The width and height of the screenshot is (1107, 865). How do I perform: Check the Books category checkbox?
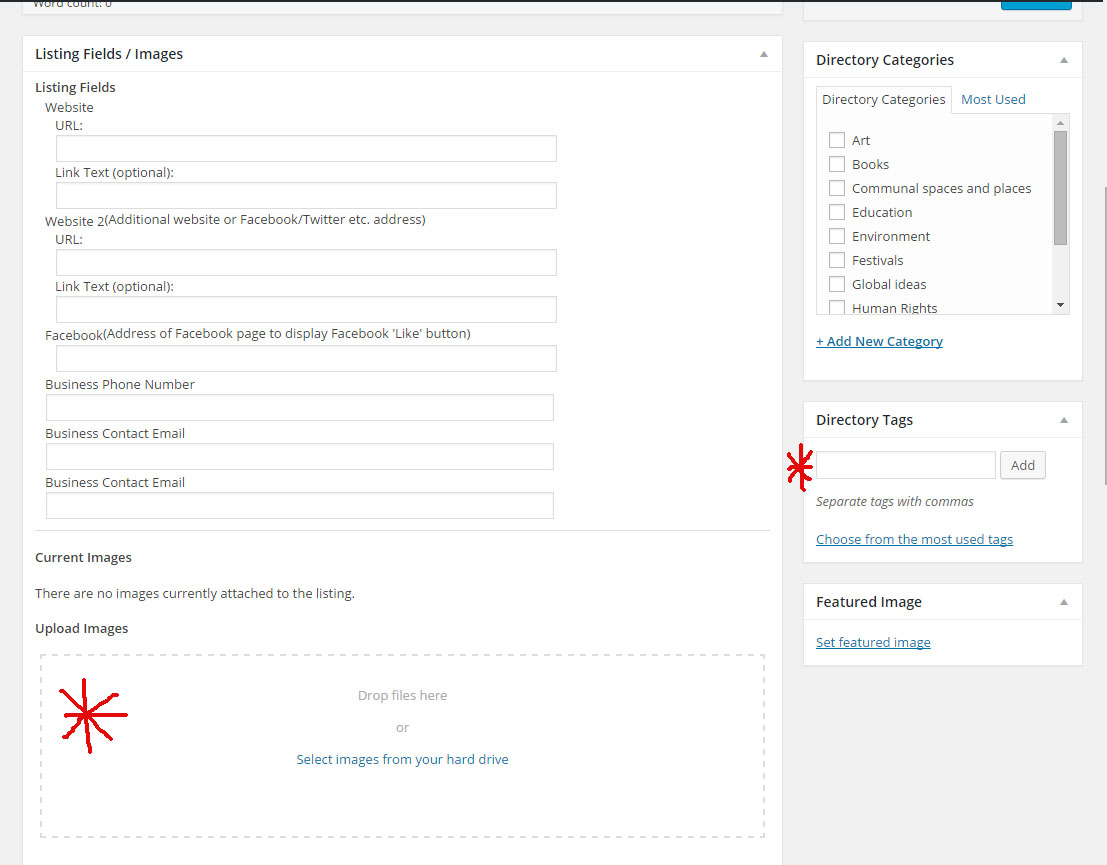[837, 164]
